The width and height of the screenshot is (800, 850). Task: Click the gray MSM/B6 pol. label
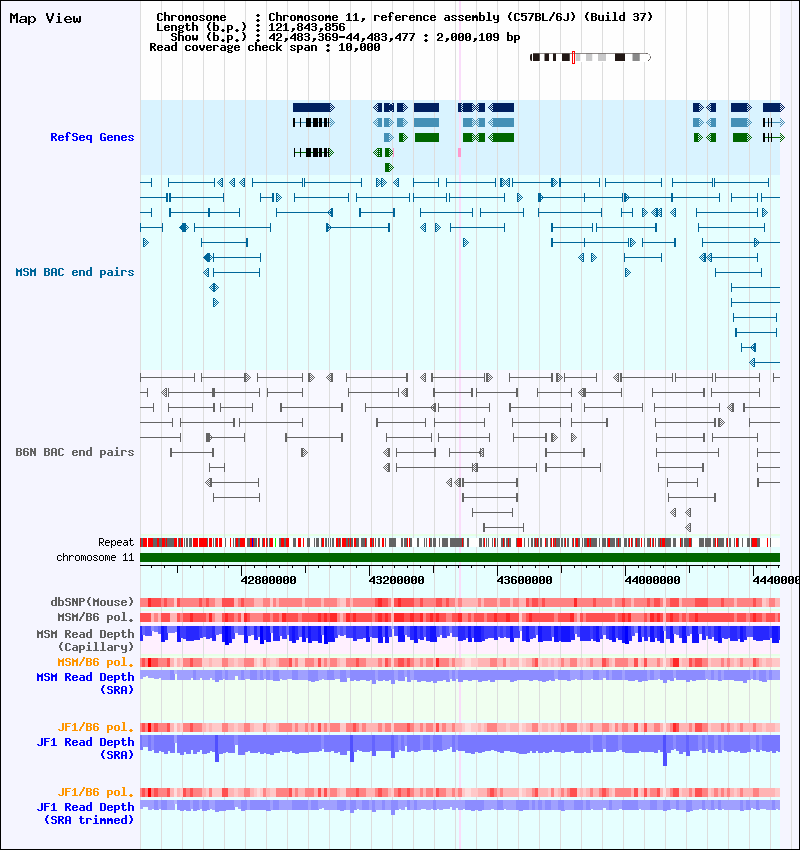pyautogui.click(x=95, y=617)
